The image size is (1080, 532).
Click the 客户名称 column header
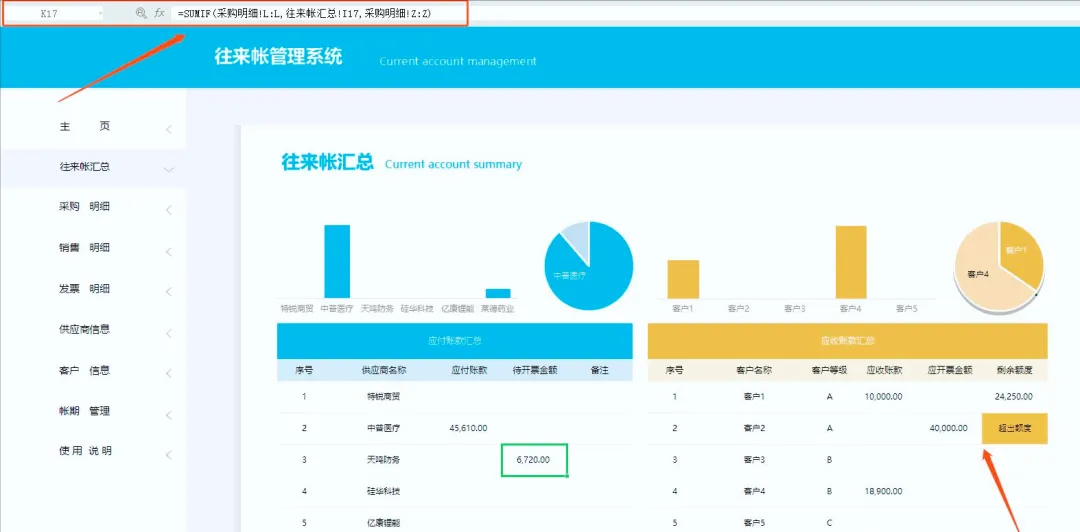click(x=754, y=370)
